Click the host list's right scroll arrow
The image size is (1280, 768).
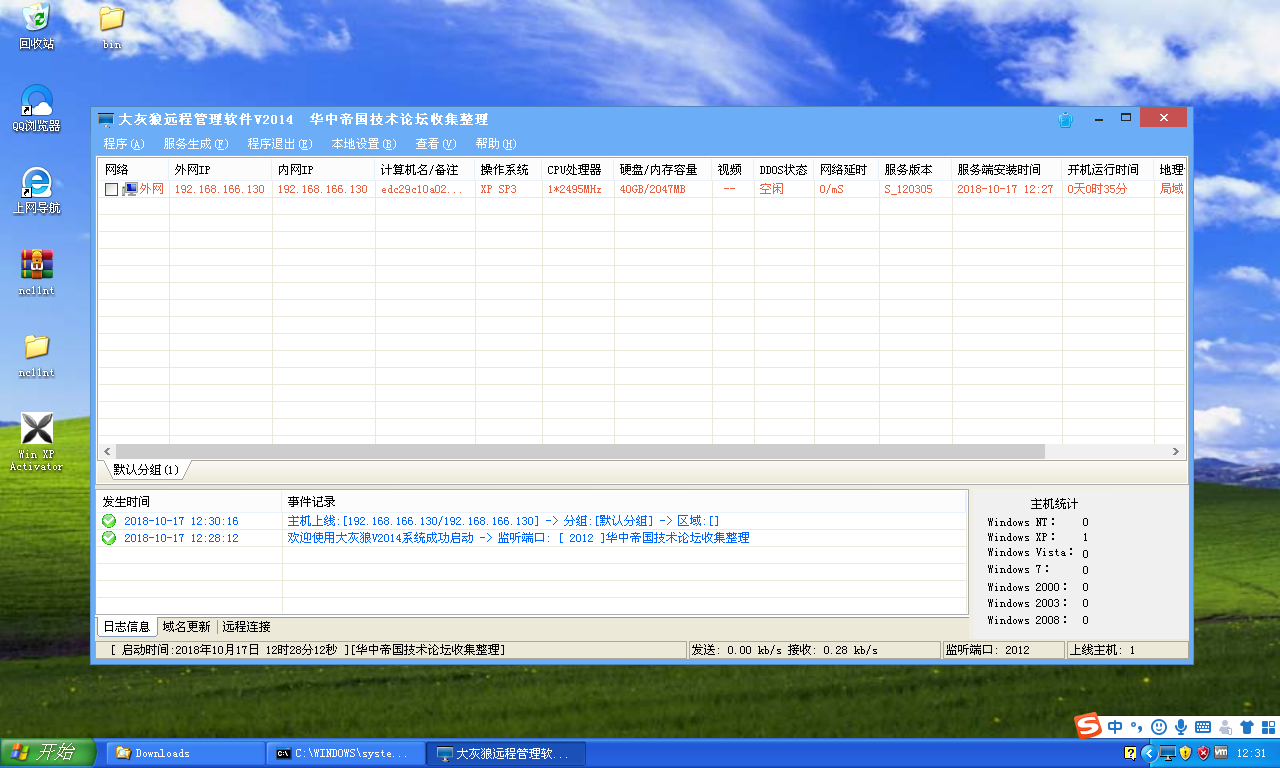point(1177,452)
